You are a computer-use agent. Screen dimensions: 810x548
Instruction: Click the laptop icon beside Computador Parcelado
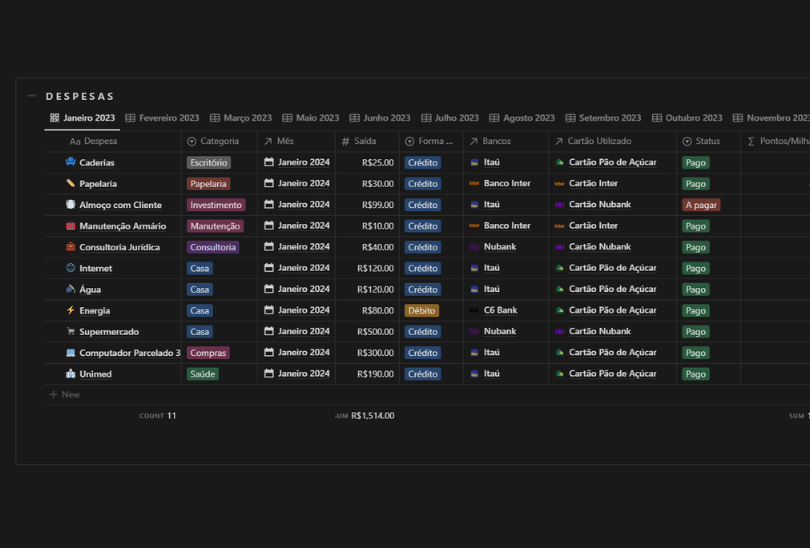click(71, 353)
